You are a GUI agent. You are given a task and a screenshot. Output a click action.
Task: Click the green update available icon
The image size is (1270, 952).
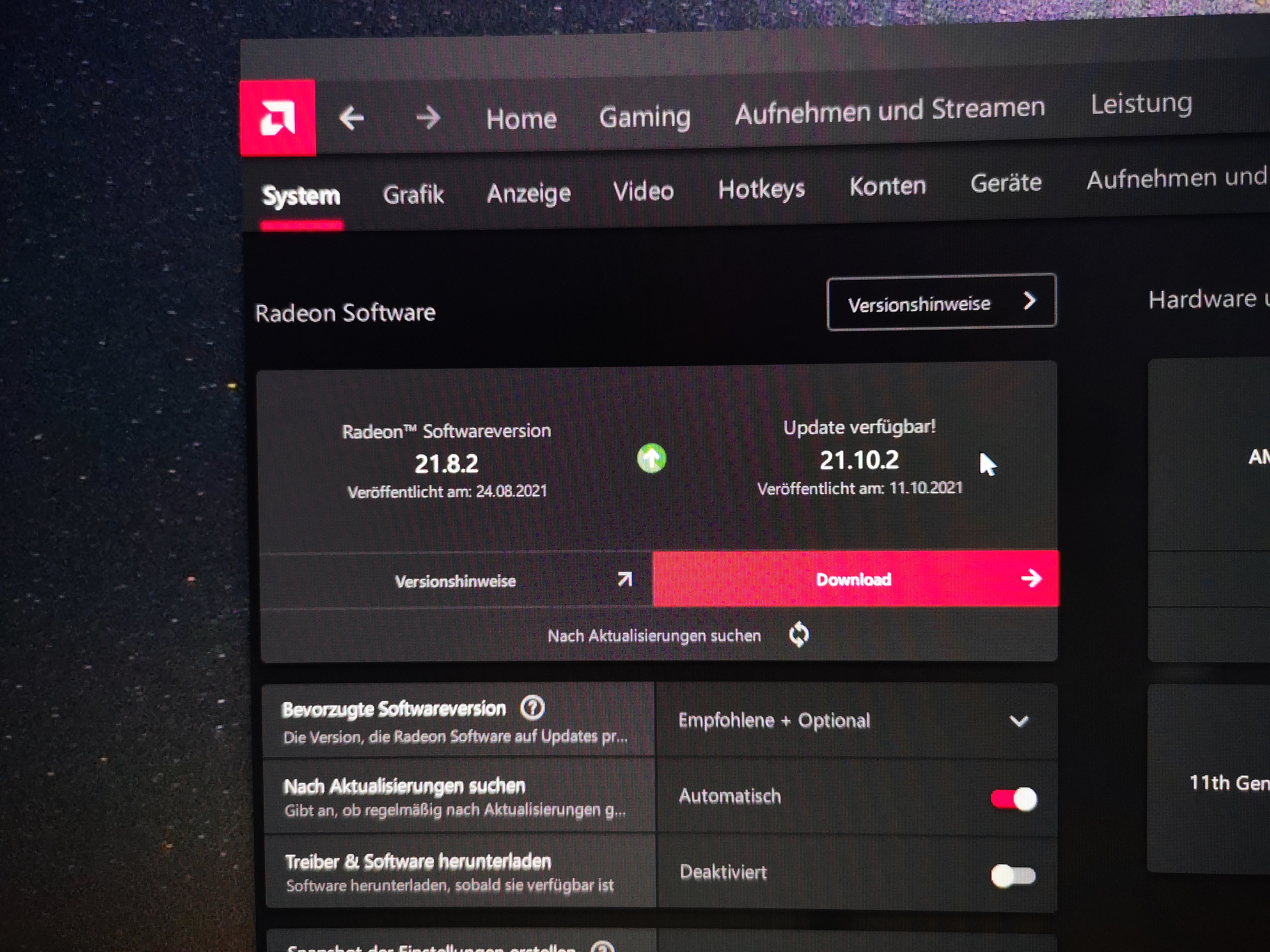[651, 459]
